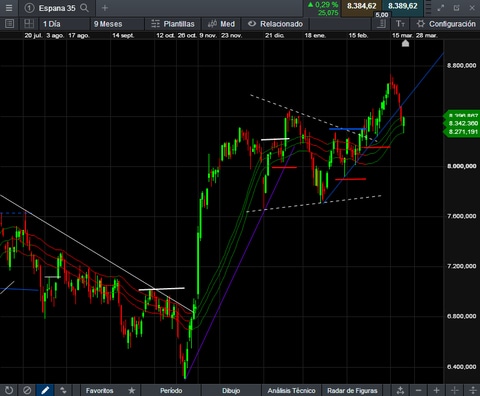Click the favorites star icon
480x396 pixels.
coord(132,390)
